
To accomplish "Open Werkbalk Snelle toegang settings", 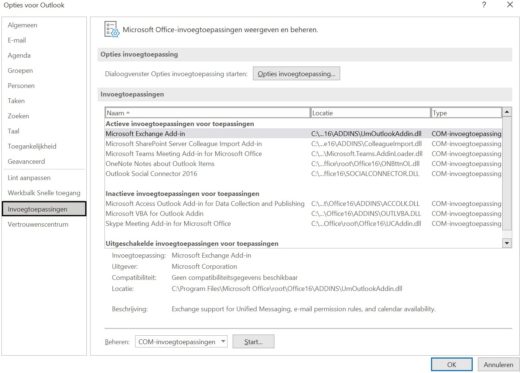I will click(x=44, y=193).
